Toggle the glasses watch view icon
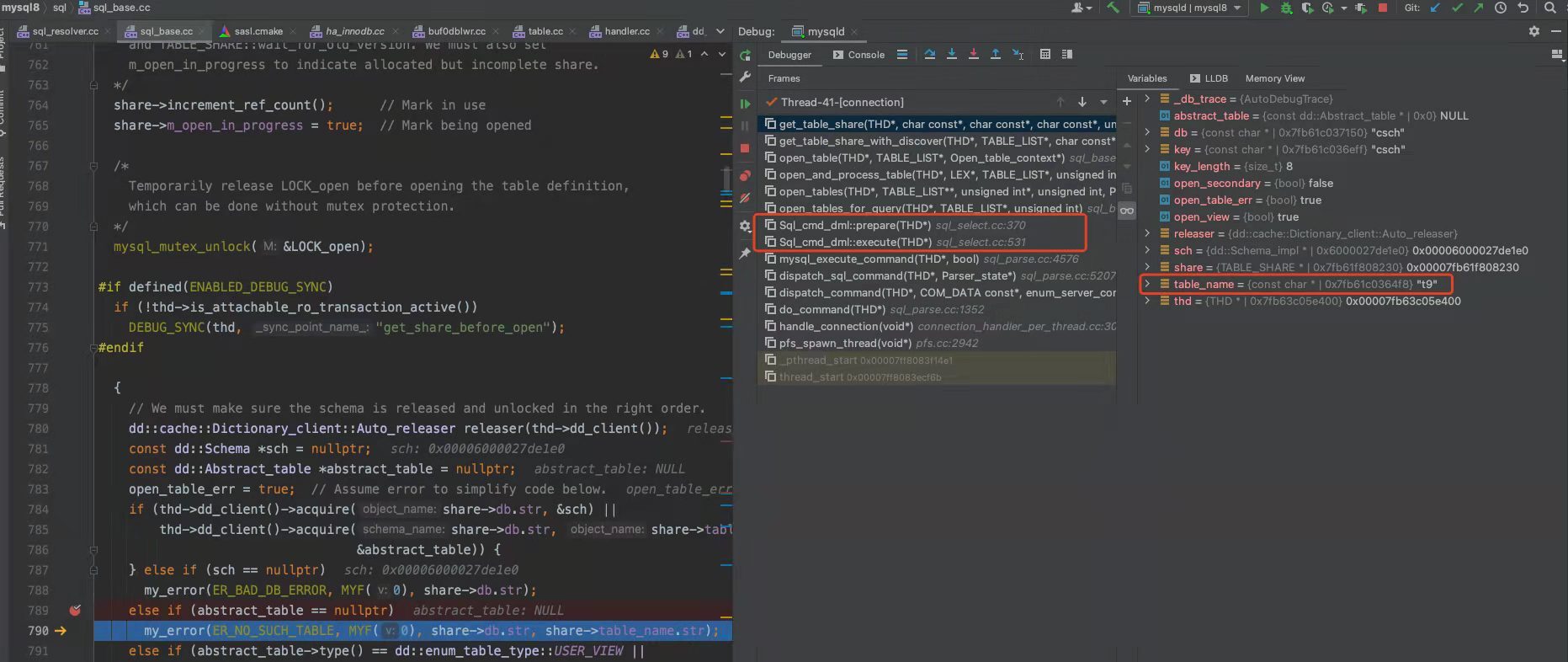The image size is (1568, 662). click(x=1126, y=211)
